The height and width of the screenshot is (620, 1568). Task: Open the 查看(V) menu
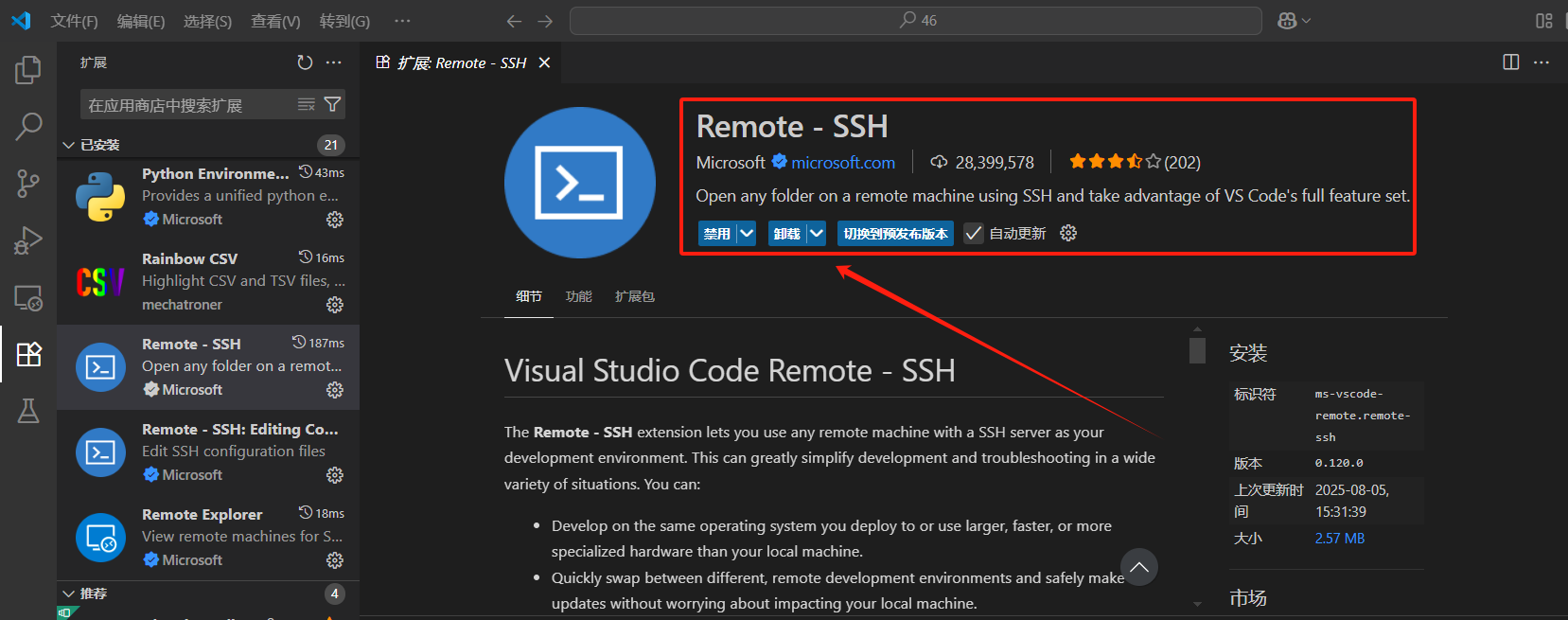coord(275,21)
